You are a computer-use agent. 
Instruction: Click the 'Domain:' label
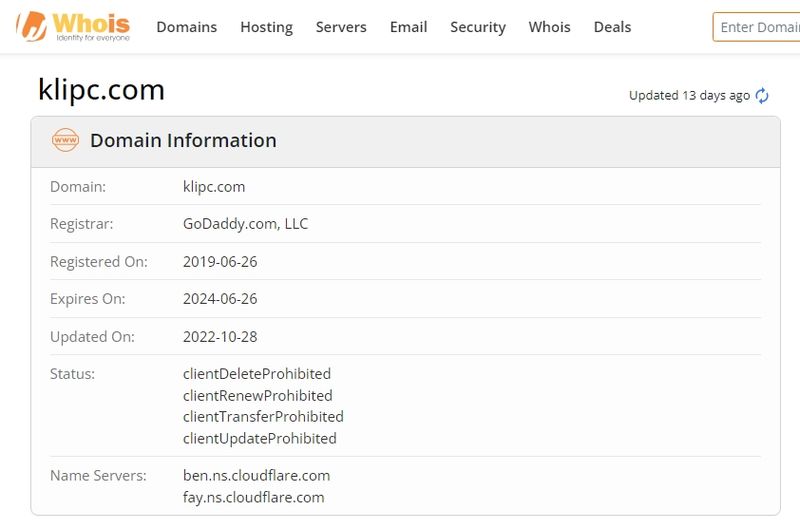point(78,187)
